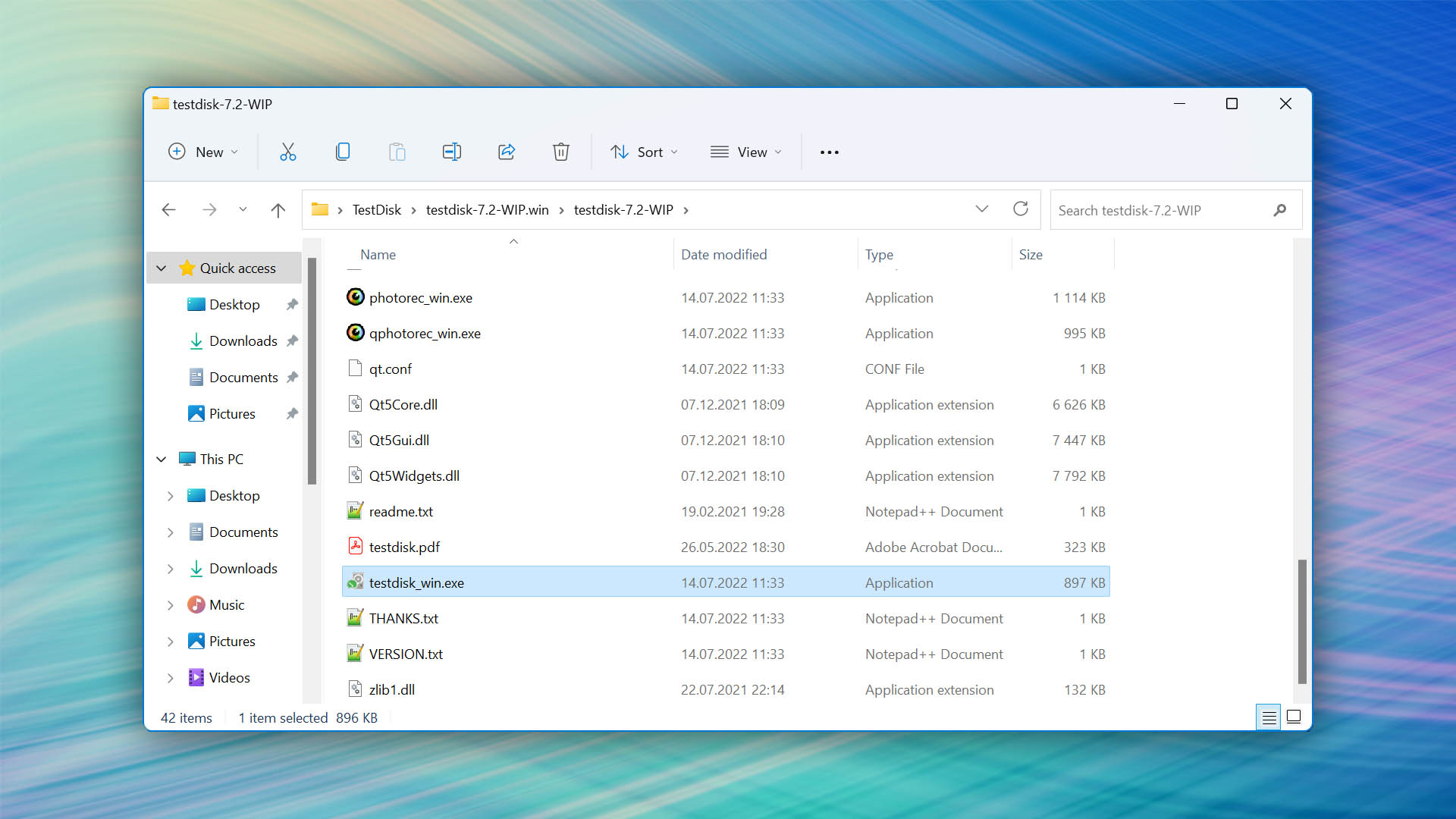This screenshot has width=1456, height=819.
Task: Open the search magnifier icon
Action: [1280, 210]
